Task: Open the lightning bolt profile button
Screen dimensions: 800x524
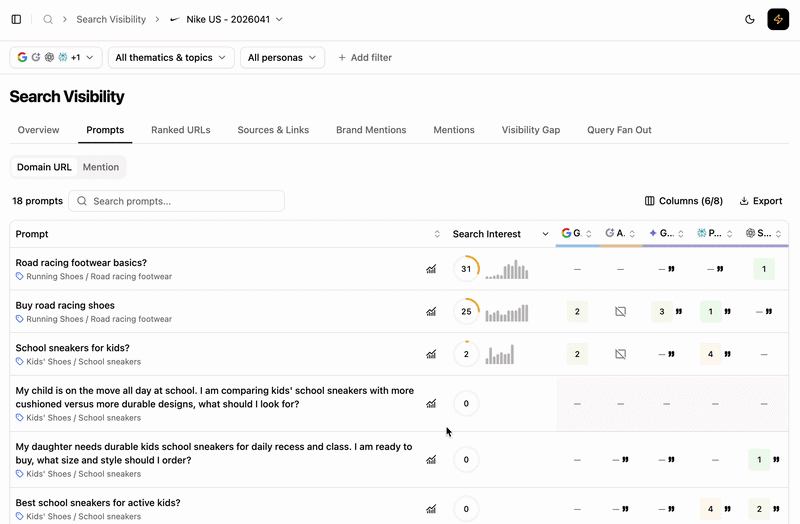Action: coord(778,19)
